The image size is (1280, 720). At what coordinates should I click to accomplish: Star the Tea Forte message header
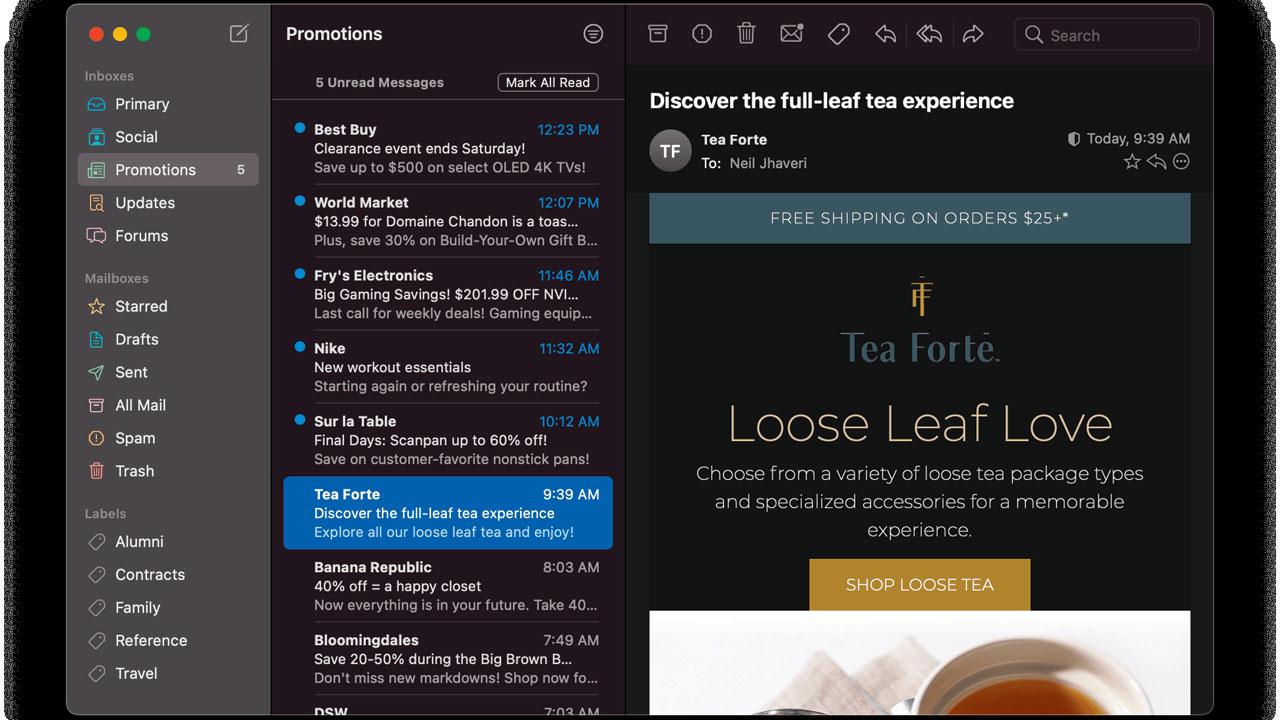click(1132, 162)
